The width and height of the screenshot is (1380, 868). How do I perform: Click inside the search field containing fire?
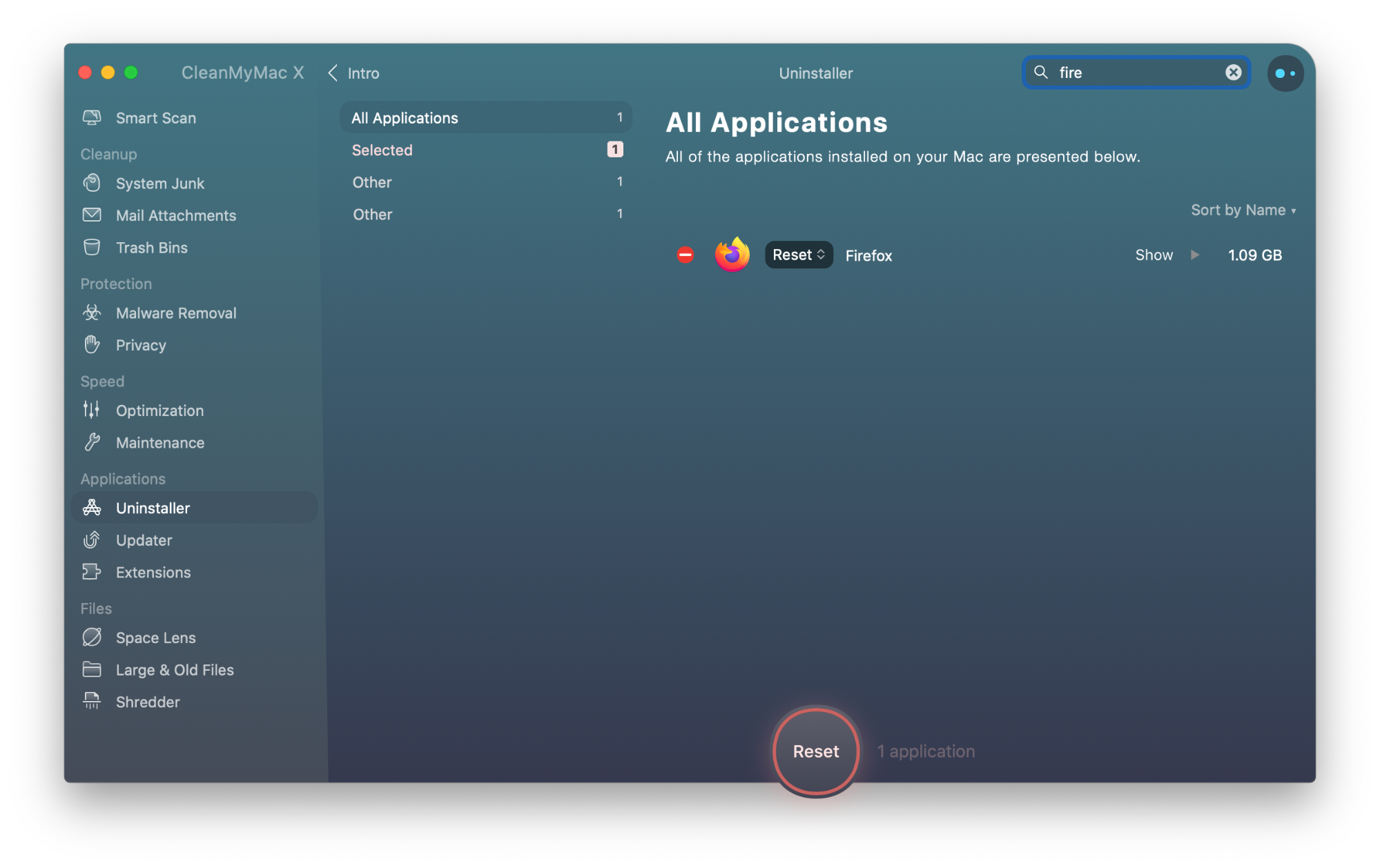1136,72
